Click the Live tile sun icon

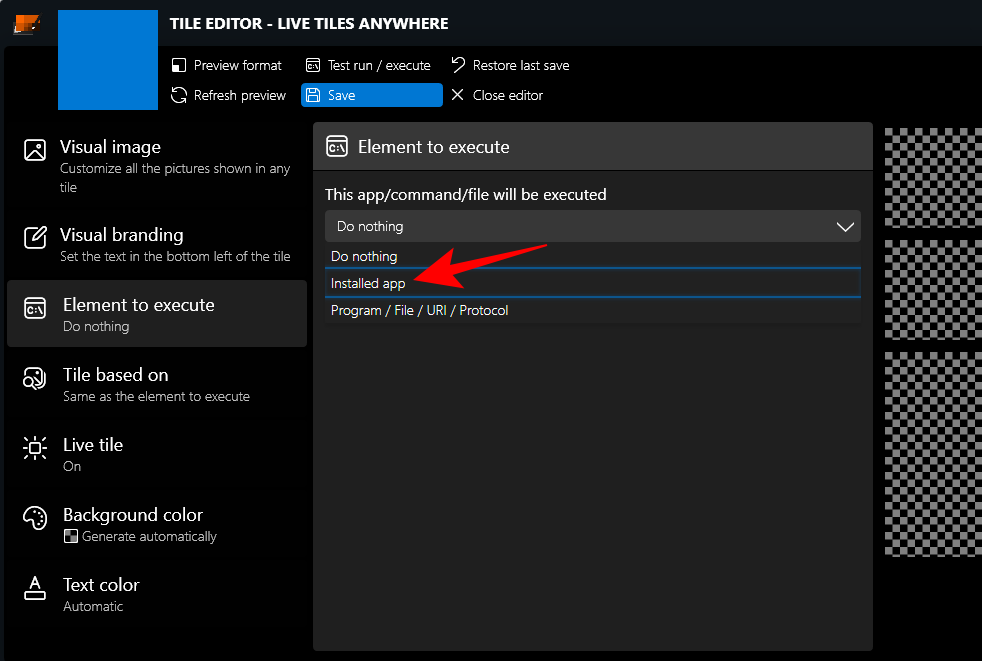35,448
